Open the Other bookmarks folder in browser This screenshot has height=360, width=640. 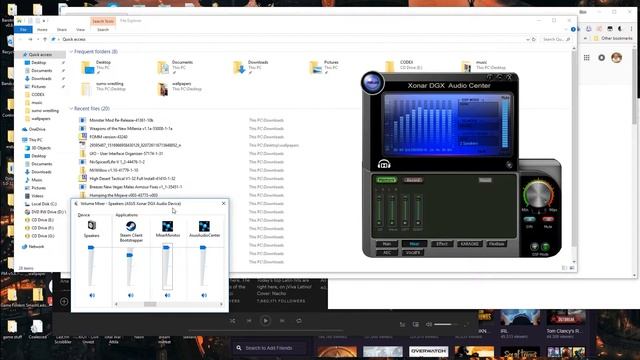[x=612, y=38]
